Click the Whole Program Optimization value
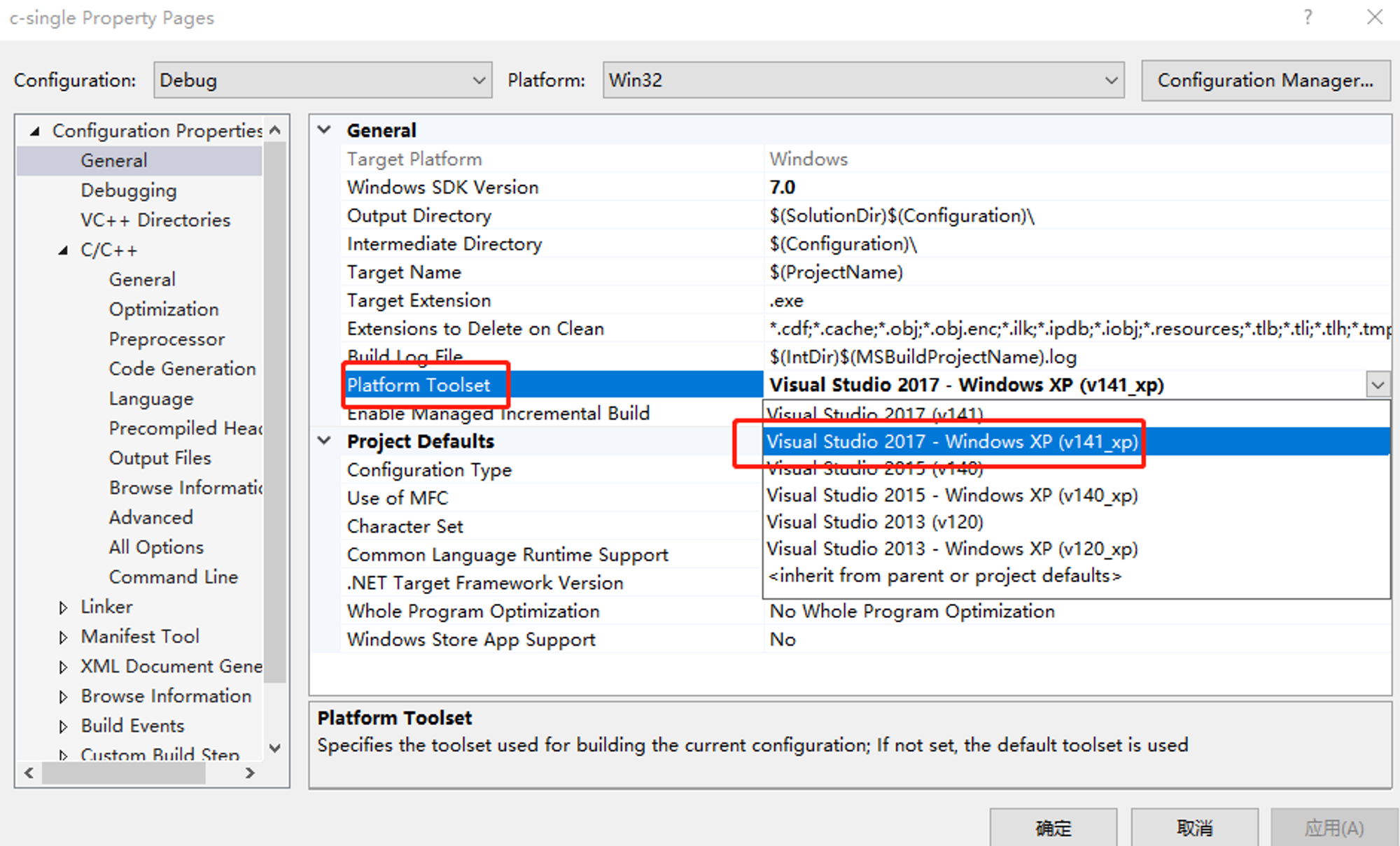 [1077, 611]
